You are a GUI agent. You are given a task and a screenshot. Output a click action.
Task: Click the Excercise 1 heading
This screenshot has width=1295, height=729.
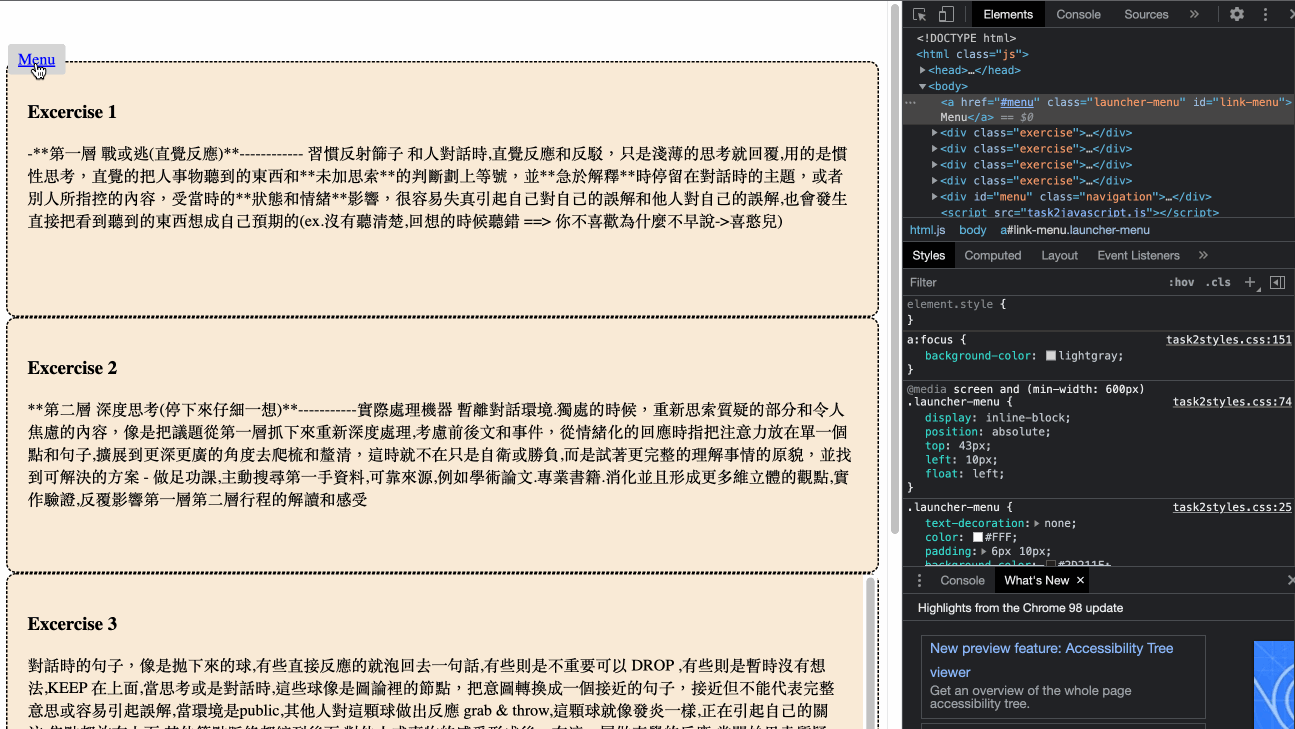pyautogui.click(x=72, y=112)
